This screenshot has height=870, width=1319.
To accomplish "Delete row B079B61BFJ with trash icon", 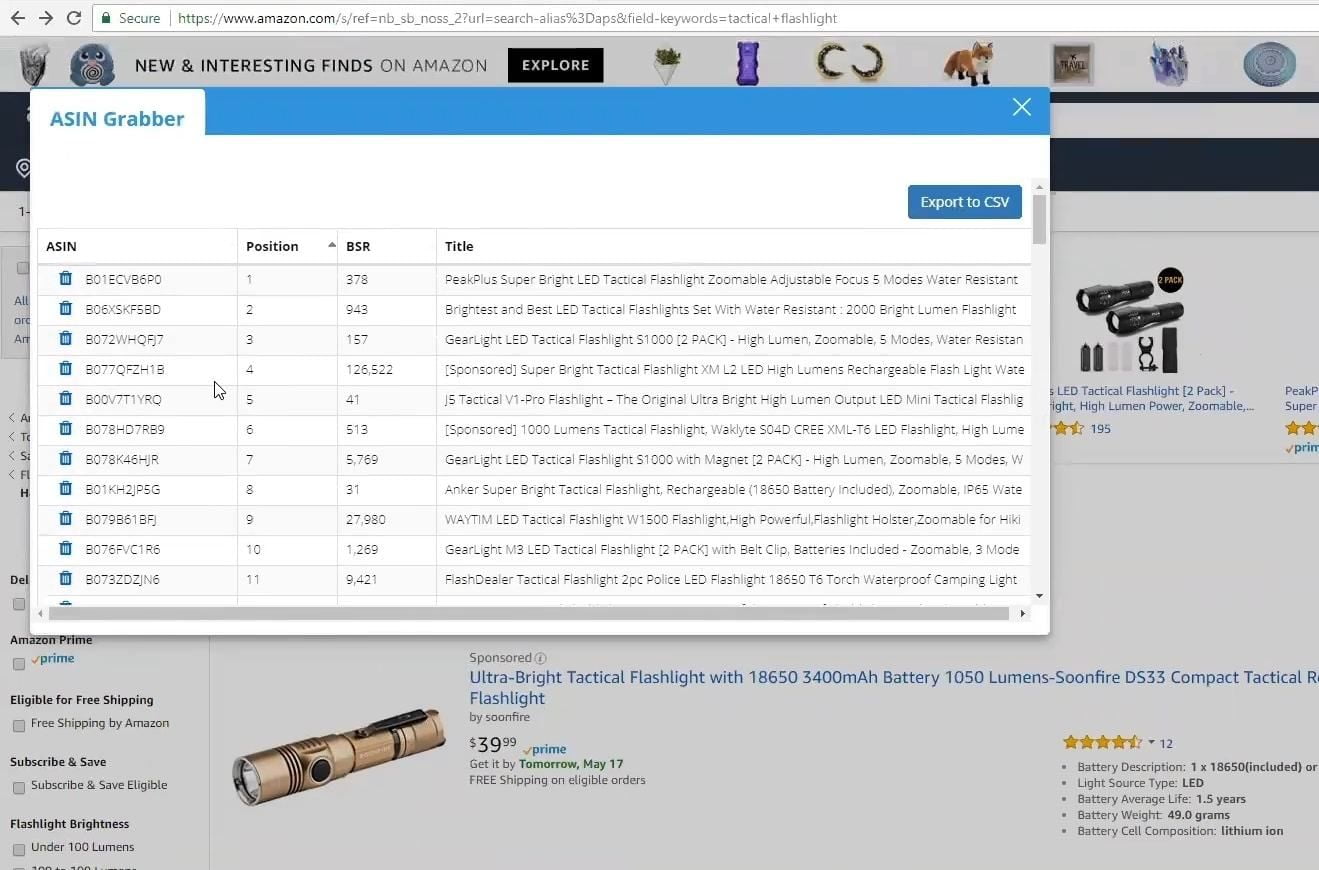I will [65, 519].
